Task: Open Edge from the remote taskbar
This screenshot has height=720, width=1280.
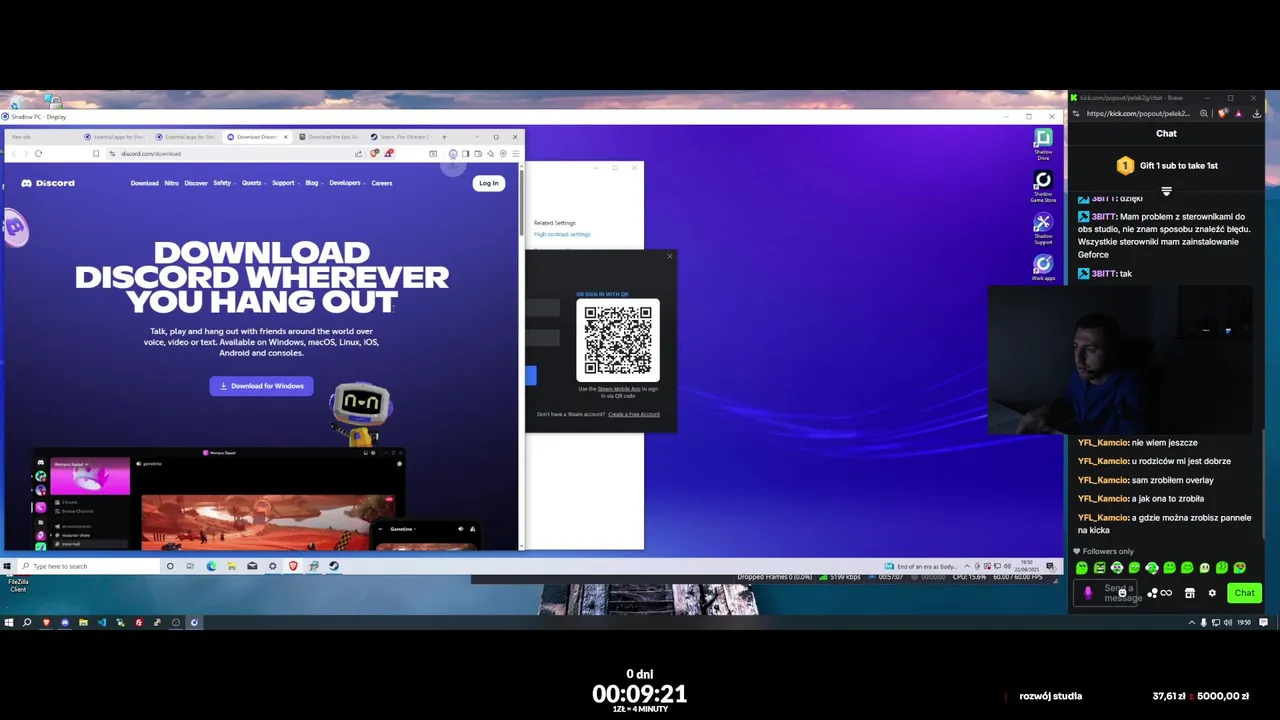Action: (x=211, y=566)
